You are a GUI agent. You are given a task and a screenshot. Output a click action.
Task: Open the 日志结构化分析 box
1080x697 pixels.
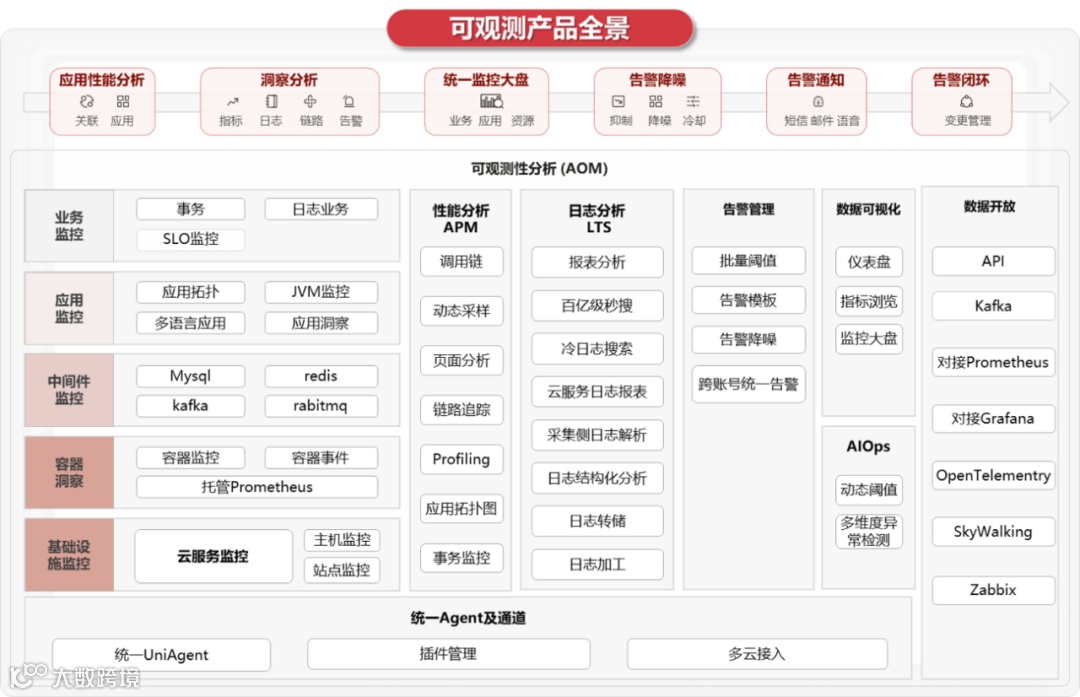pos(597,479)
